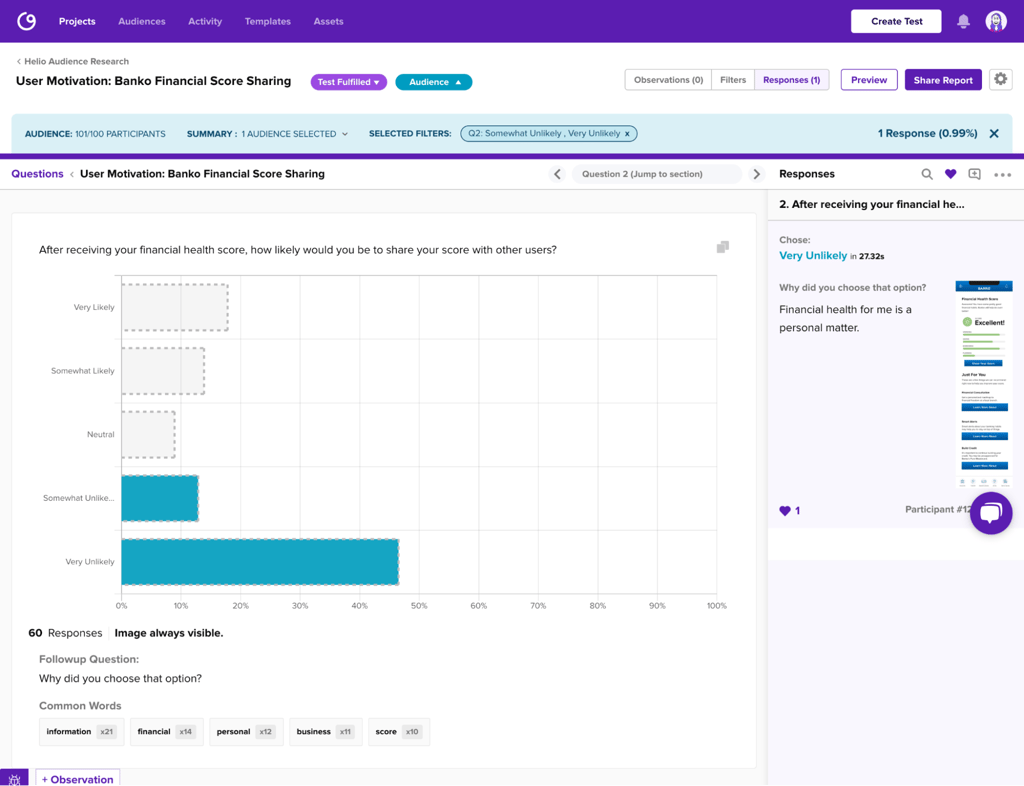The image size is (1024, 786).
Task: Click the Helio logo icon
Action: (x=27, y=22)
